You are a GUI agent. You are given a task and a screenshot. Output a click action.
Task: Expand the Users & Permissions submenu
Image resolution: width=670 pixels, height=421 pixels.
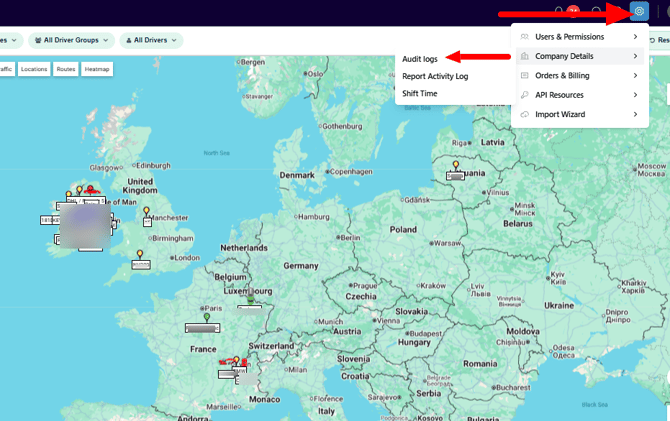(580, 37)
